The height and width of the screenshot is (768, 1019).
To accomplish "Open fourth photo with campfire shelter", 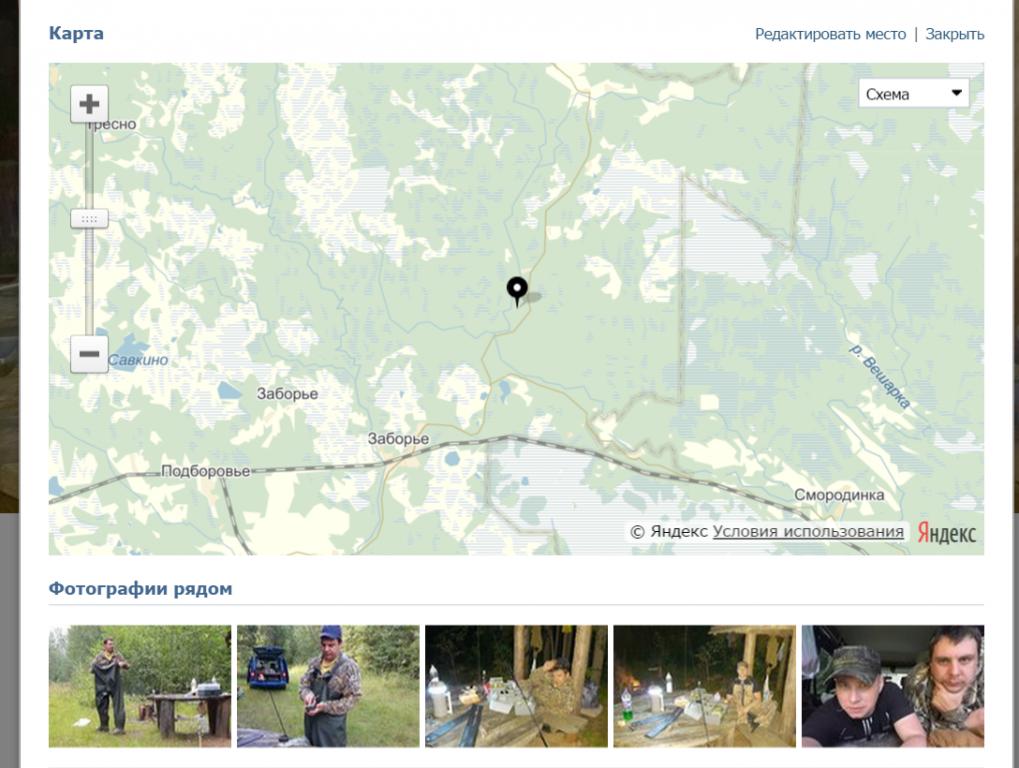I will (704, 686).
